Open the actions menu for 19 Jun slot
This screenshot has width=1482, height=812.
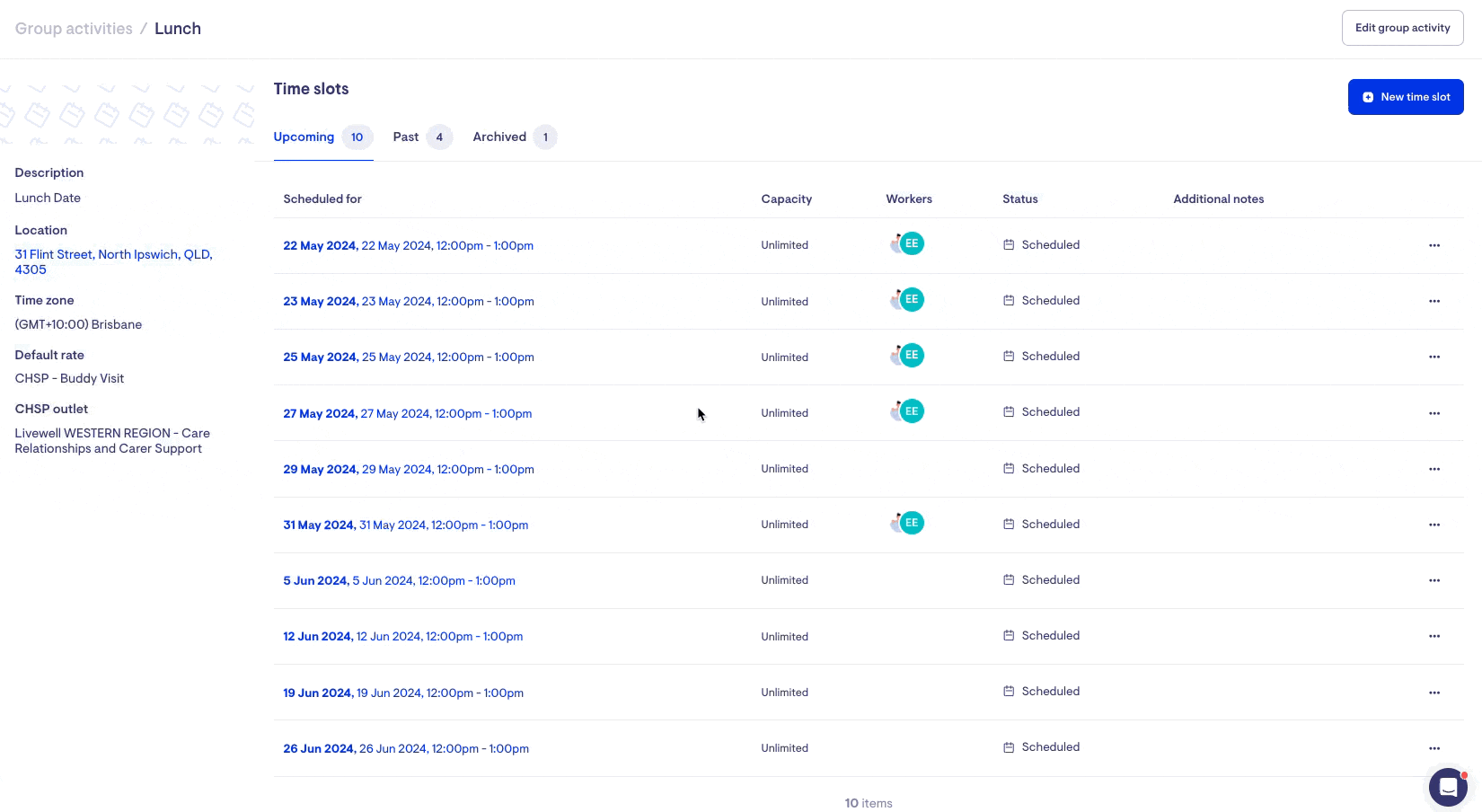(x=1434, y=693)
